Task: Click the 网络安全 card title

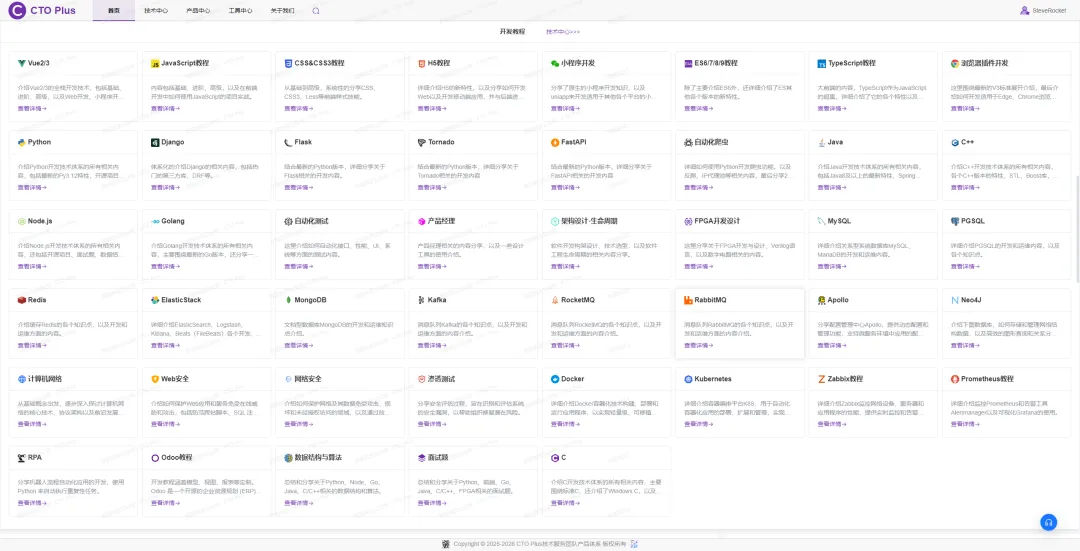Action: 308,380
